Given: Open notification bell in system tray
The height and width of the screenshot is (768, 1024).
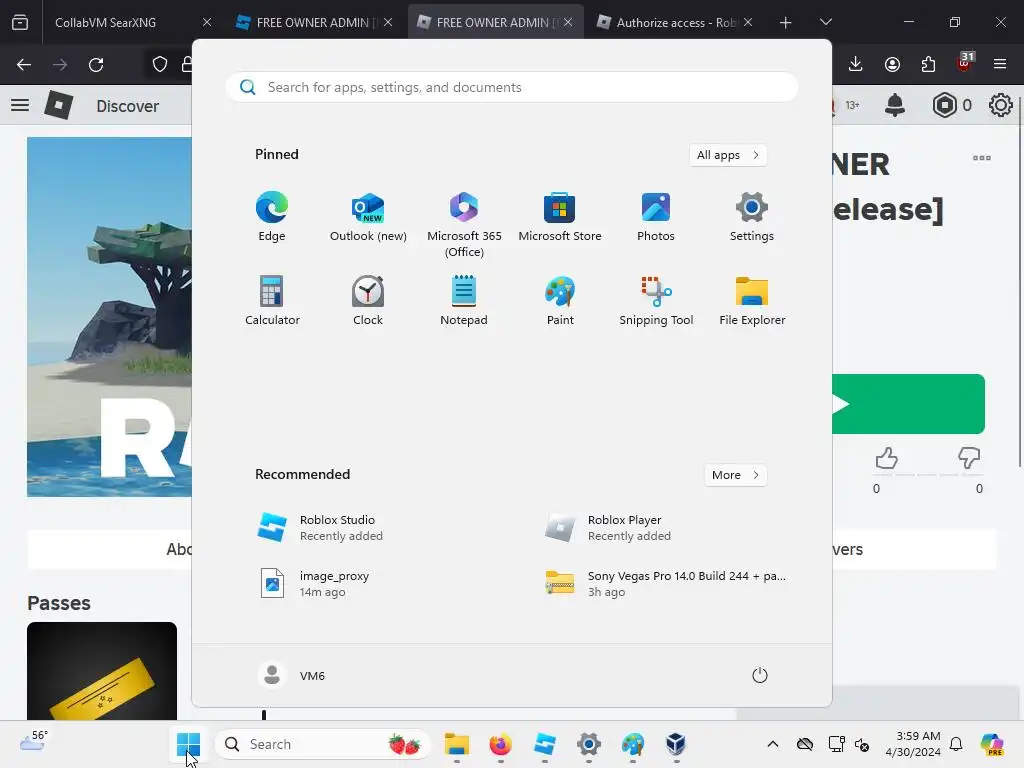Looking at the screenshot, I should click(x=956, y=744).
